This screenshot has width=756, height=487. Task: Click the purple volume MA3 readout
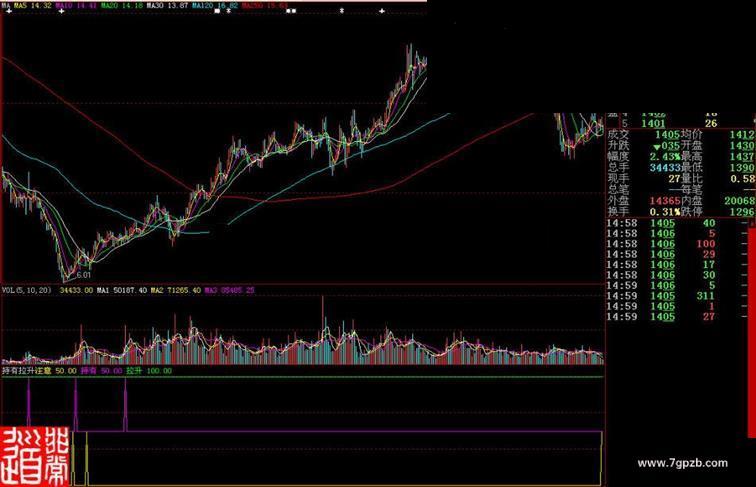[x=230, y=291]
